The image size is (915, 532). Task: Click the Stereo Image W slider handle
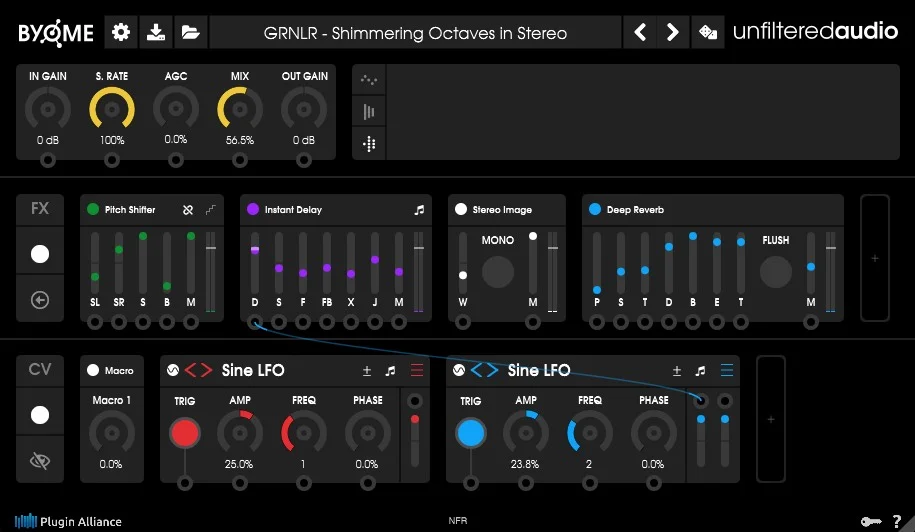tap(463, 275)
